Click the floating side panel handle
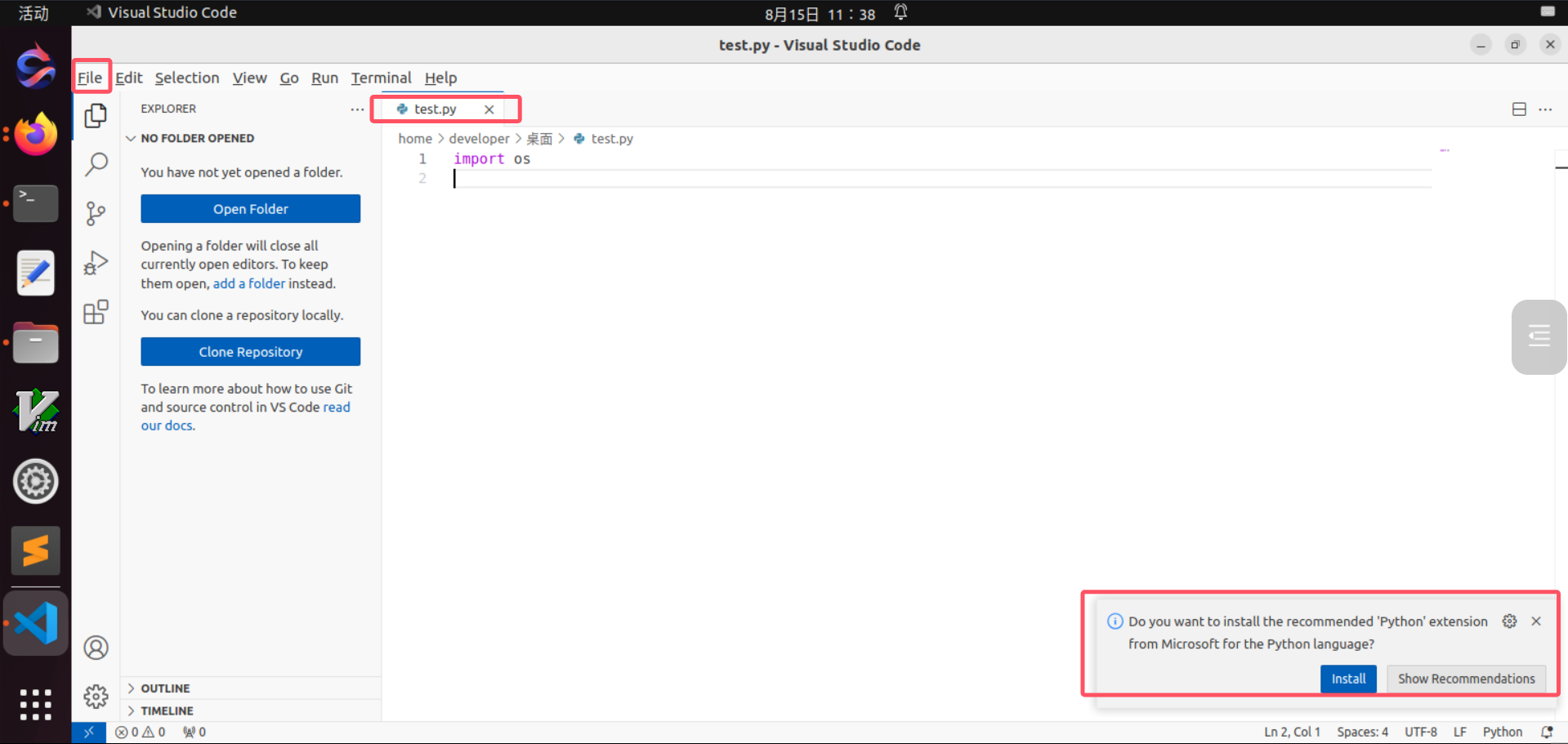Image resolution: width=1568 pixels, height=744 pixels. (x=1539, y=336)
